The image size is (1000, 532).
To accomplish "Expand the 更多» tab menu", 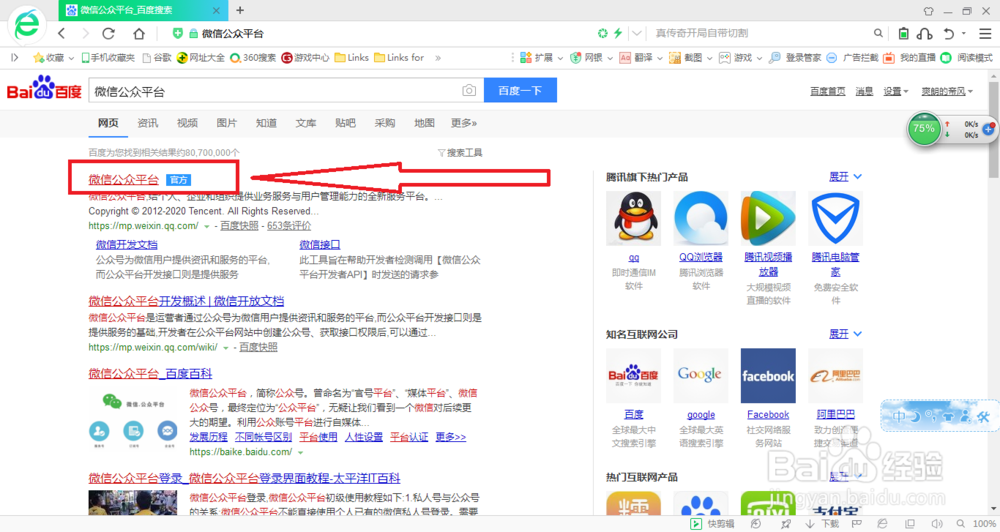I will [x=464, y=122].
